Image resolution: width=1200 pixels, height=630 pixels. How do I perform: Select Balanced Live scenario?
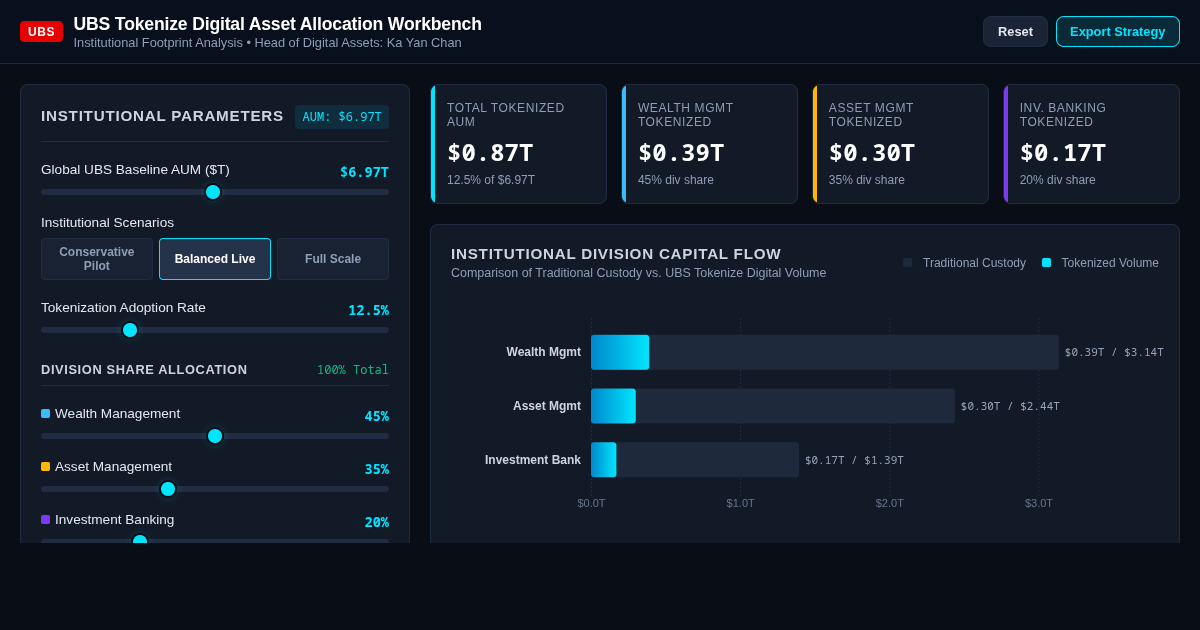click(x=215, y=259)
